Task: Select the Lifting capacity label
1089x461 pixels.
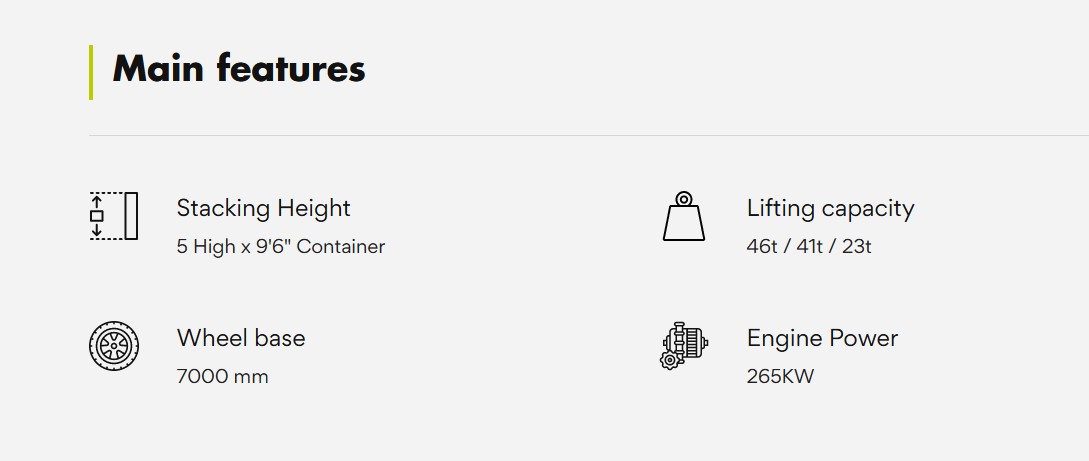Action: coord(830,208)
